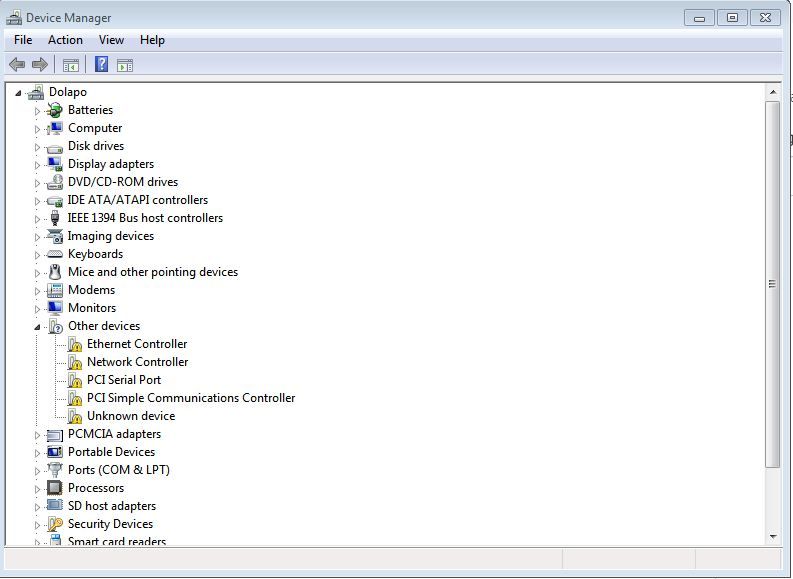The height and width of the screenshot is (579, 793).
Task: Click the Processors chip icon
Action: 54,488
